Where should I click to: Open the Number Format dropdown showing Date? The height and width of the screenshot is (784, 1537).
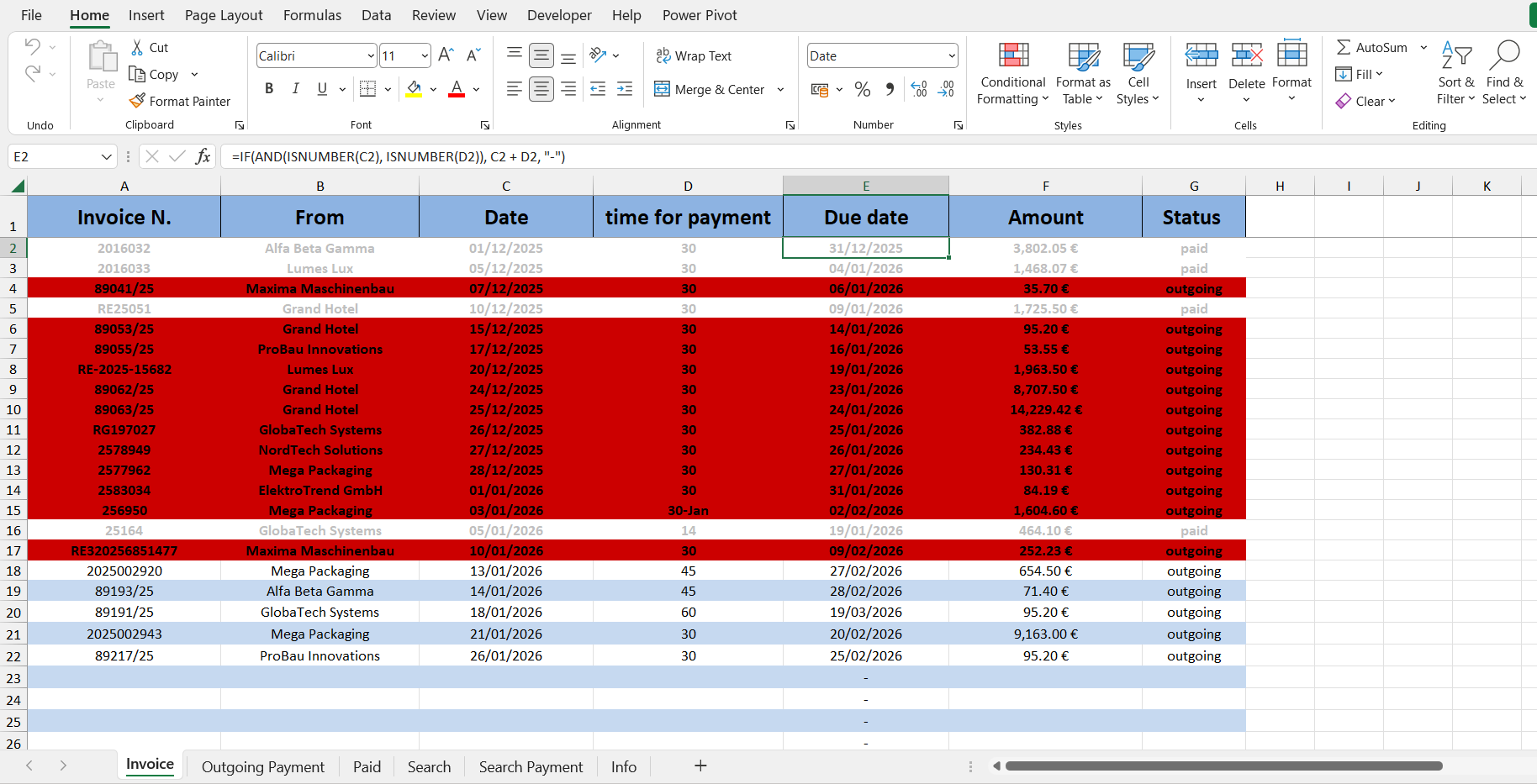[951, 56]
